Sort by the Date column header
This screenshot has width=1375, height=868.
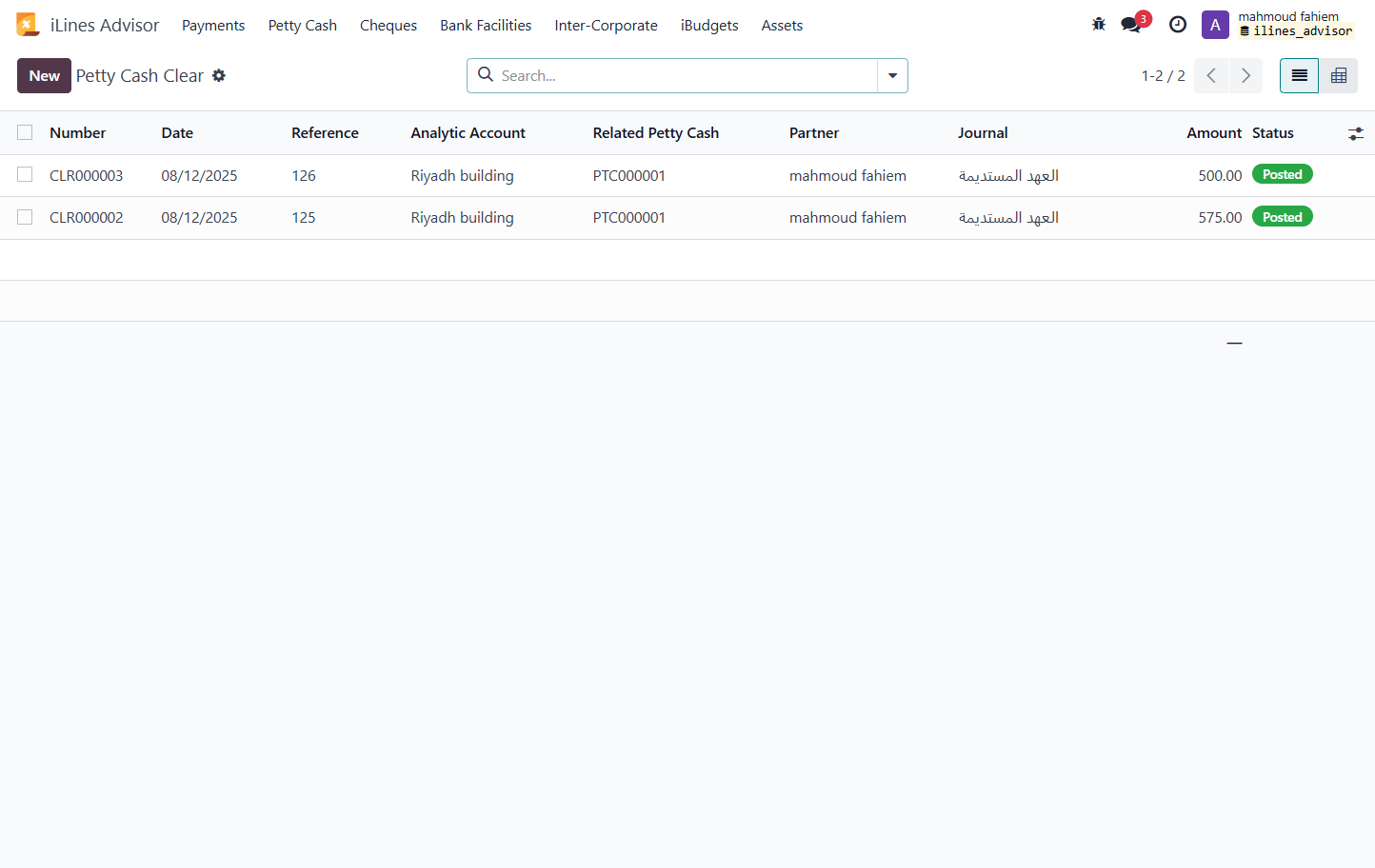coord(177,133)
